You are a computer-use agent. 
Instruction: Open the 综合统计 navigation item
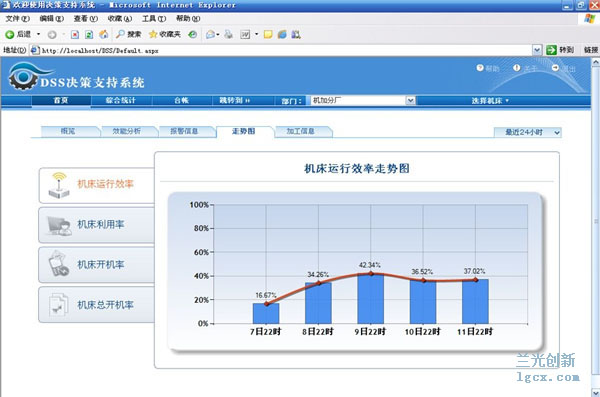pyautogui.click(x=121, y=100)
